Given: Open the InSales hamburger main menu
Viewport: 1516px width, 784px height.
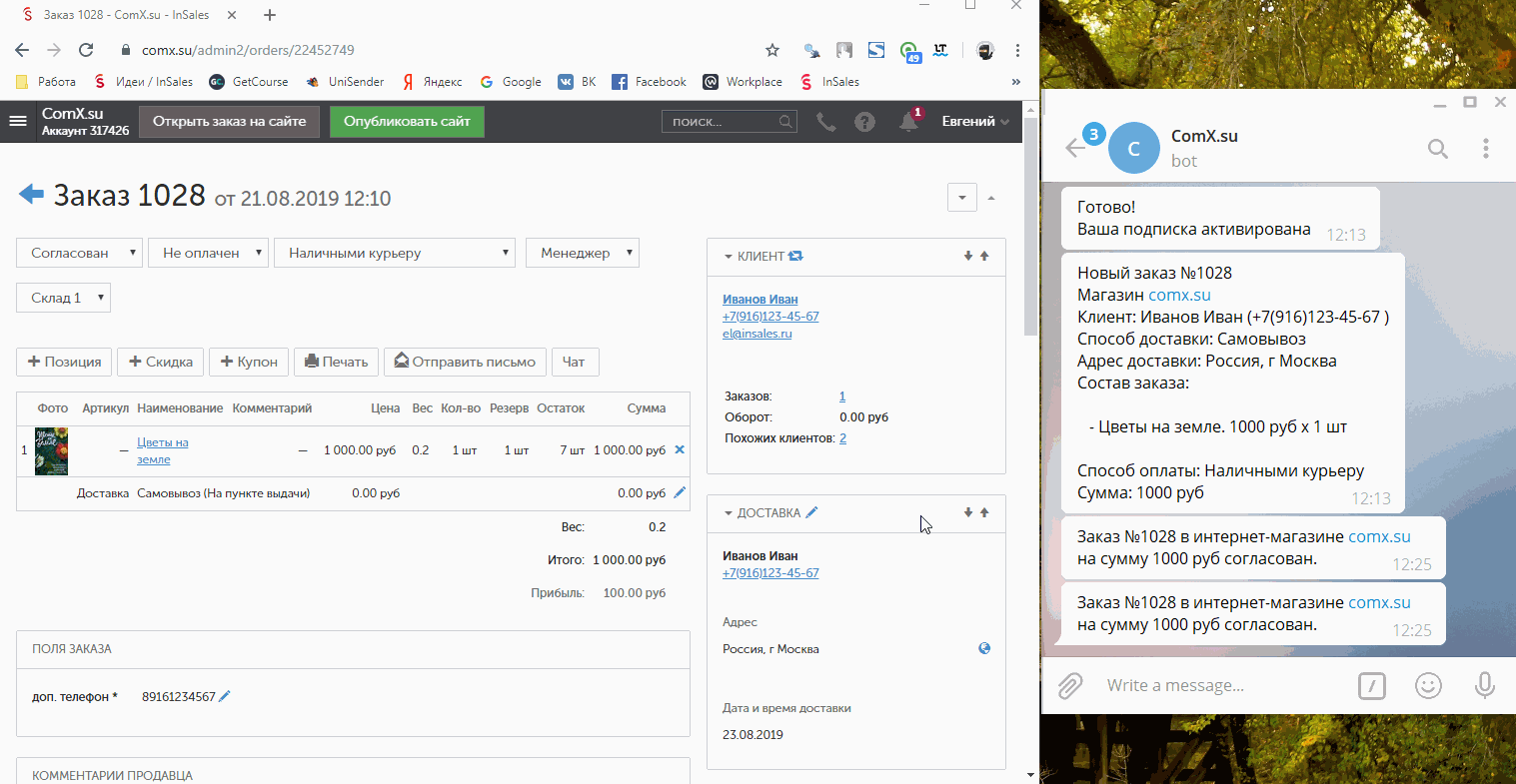Looking at the screenshot, I should click(x=17, y=121).
